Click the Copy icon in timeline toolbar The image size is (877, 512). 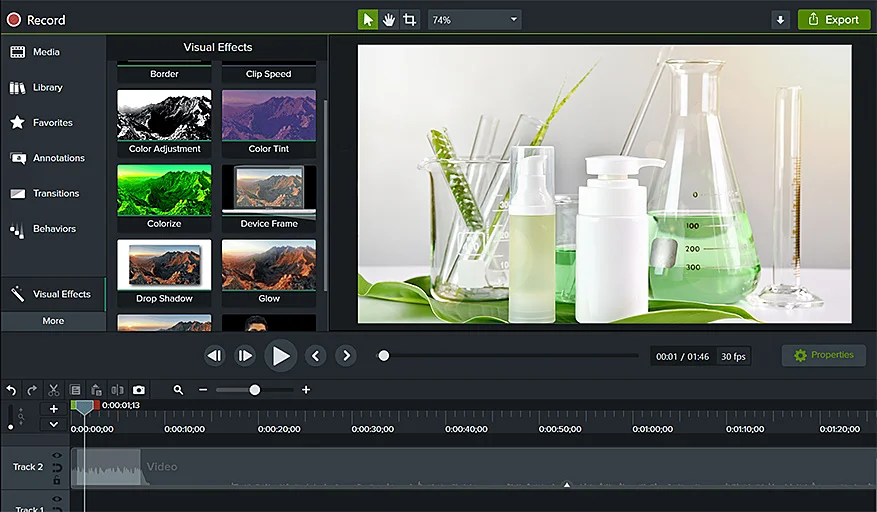(x=75, y=390)
